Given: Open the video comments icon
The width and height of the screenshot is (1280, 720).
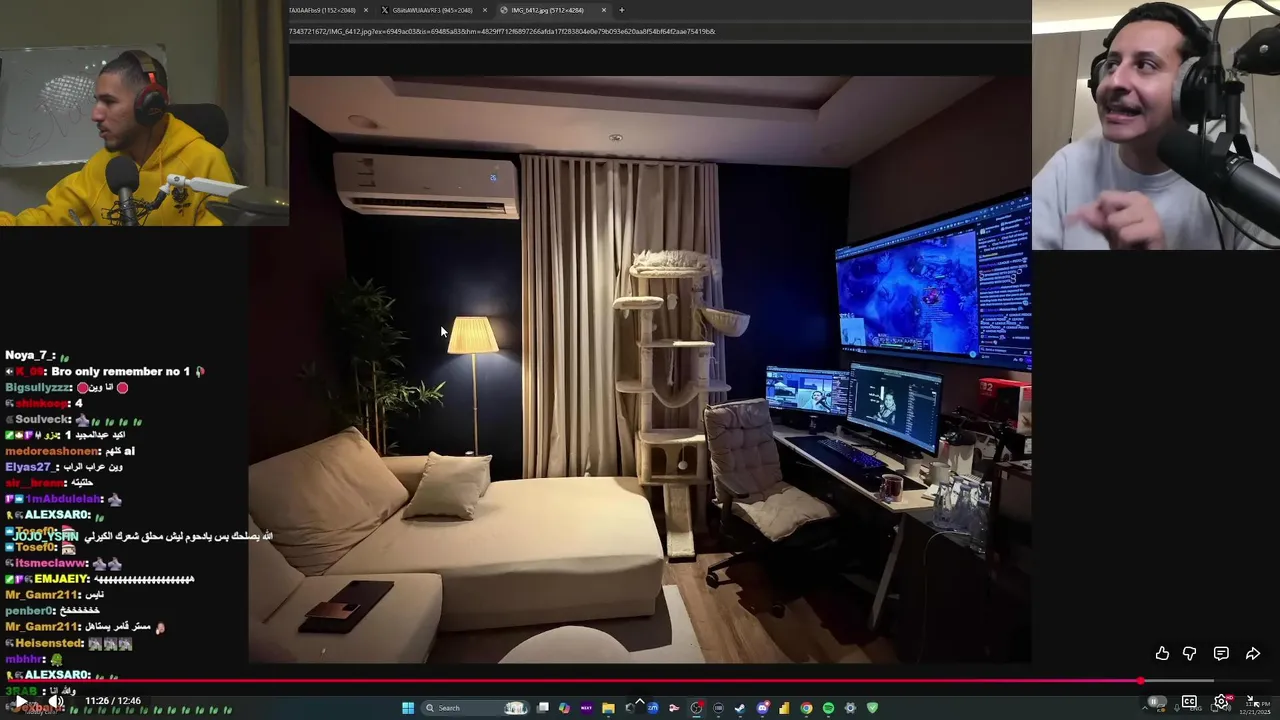Looking at the screenshot, I should (1221, 653).
